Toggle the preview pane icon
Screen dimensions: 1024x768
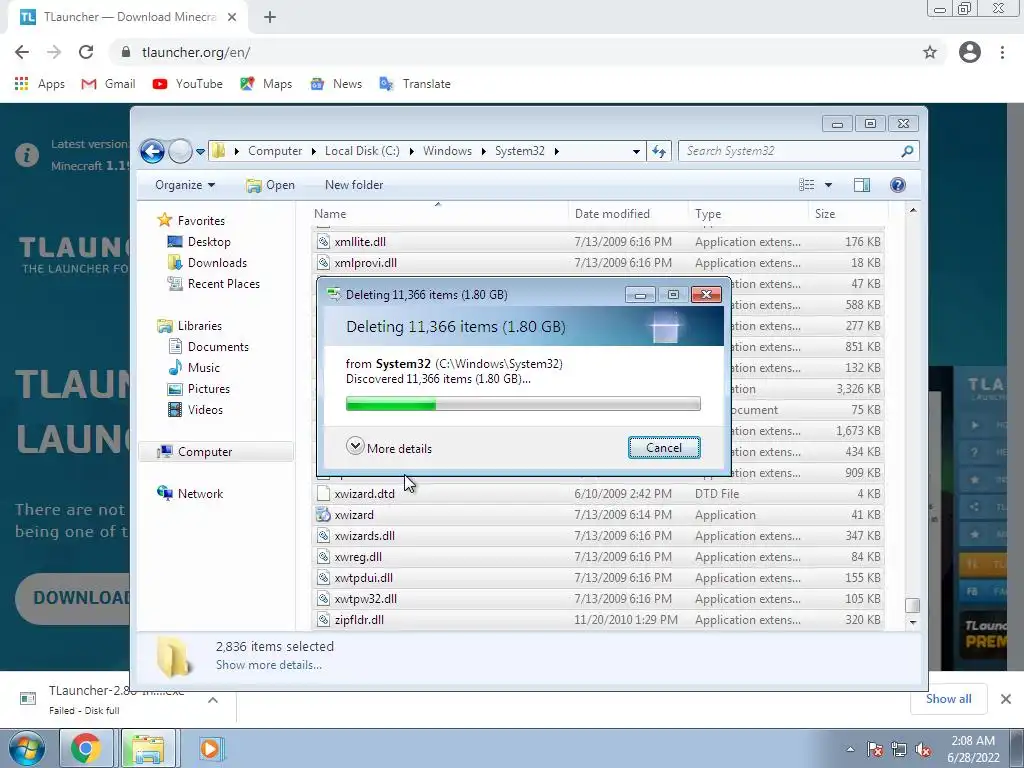pos(861,185)
